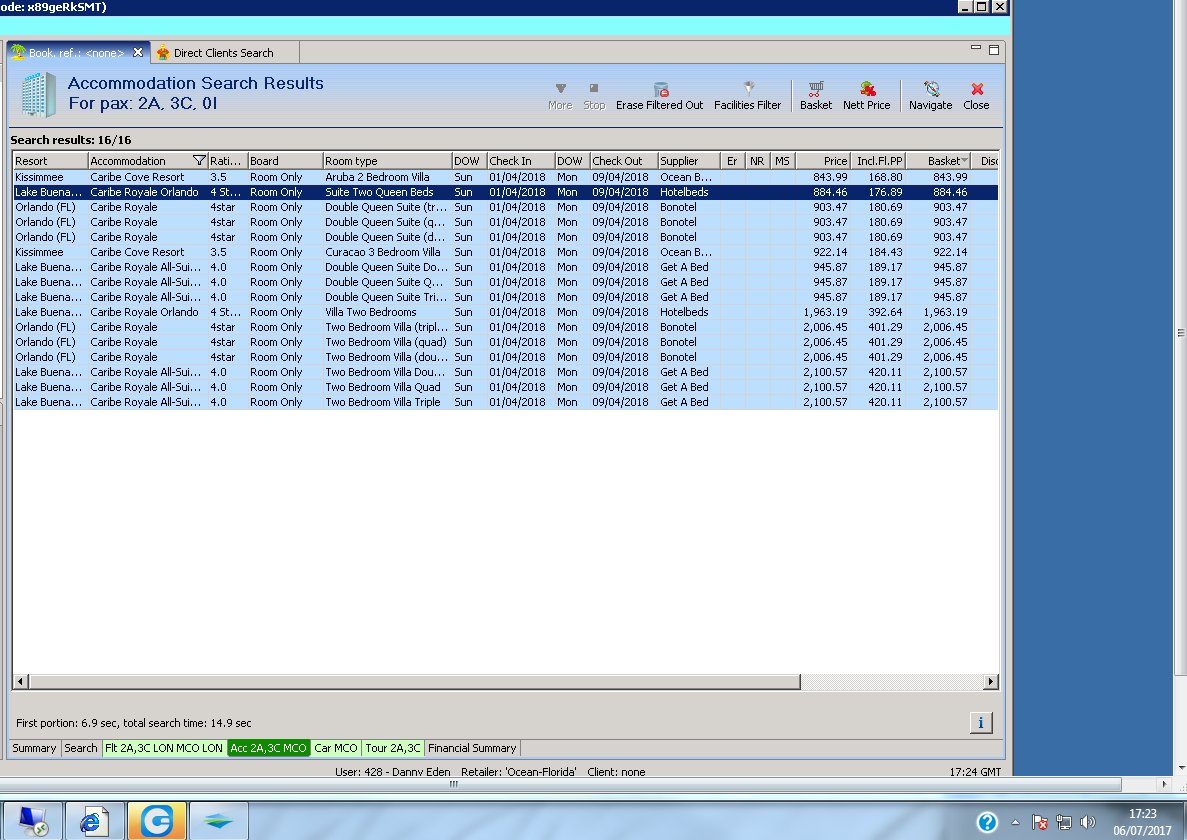This screenshot has width=1187, height=840.
Task: Minimize the results panel view
Action: [x=976, y=49]
